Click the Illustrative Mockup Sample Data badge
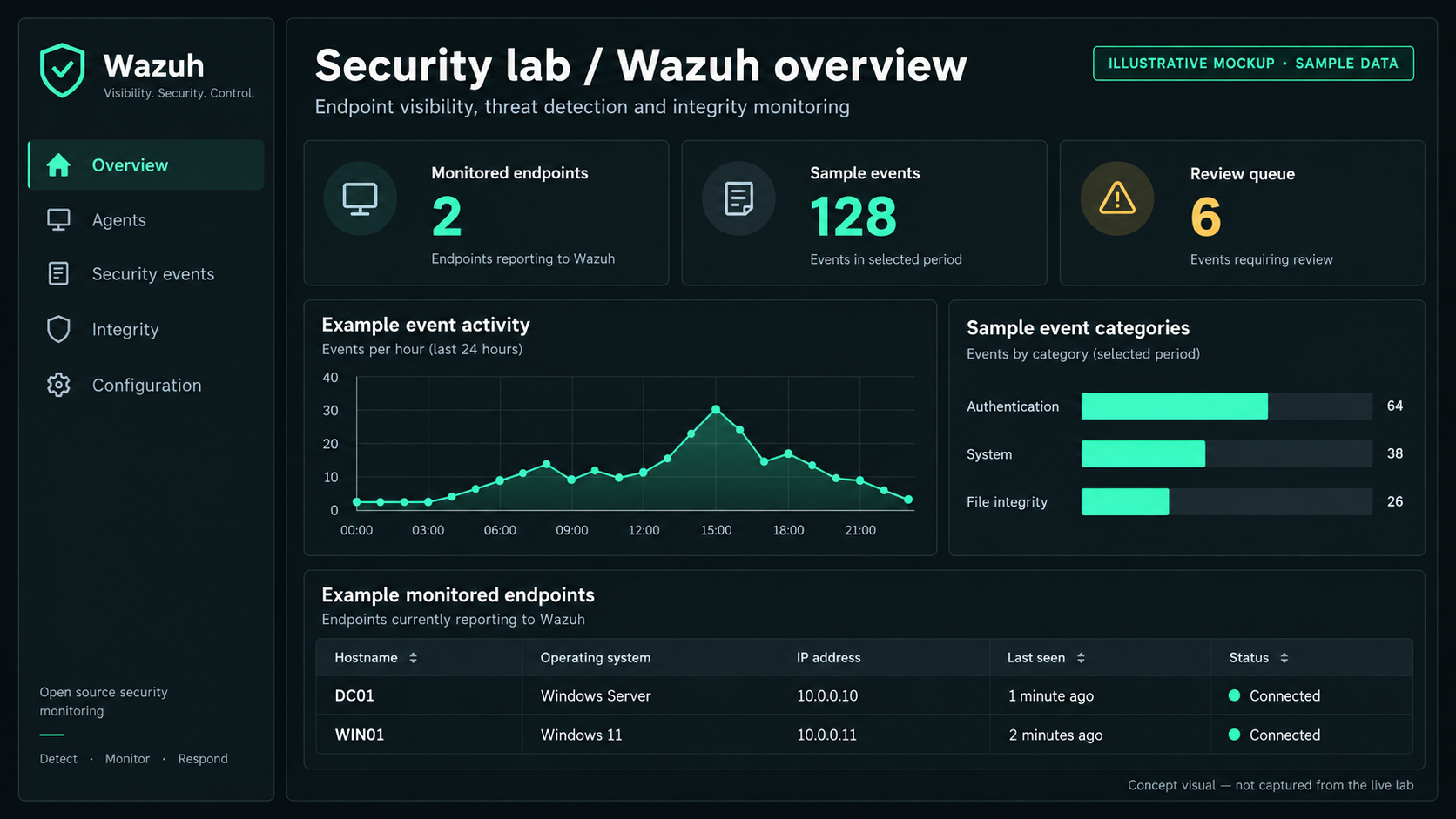1456x819 pixels. tap(1253, 64)
